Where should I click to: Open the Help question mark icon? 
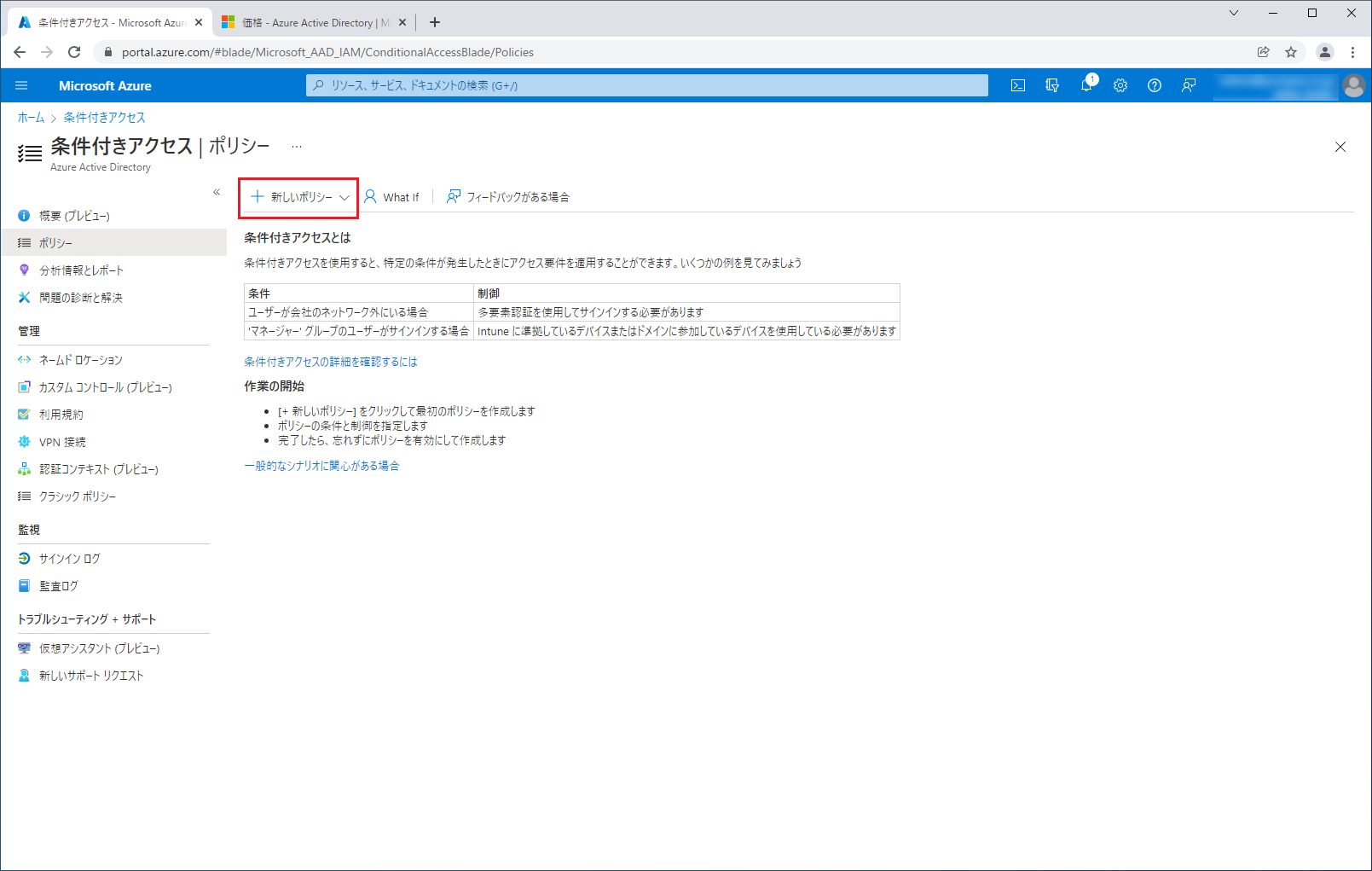pyautogui.click(x=1155, y=85)
